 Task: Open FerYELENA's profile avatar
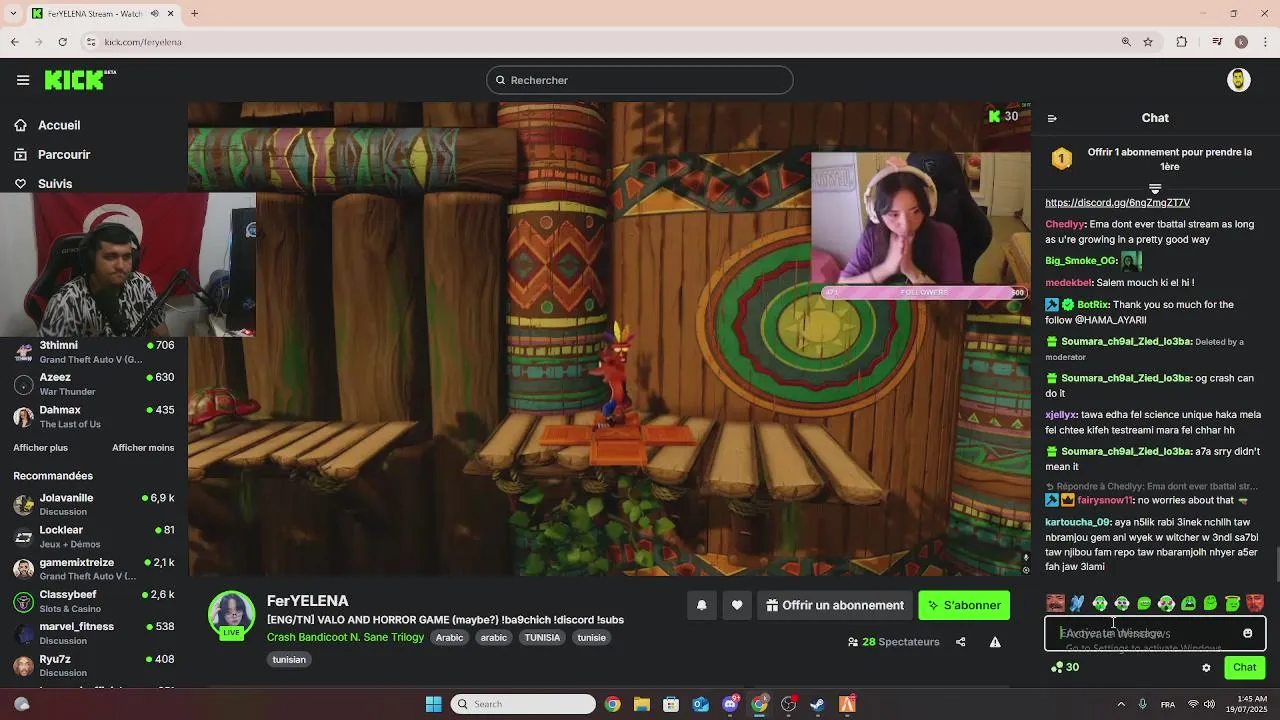click(x=231, y=614)
